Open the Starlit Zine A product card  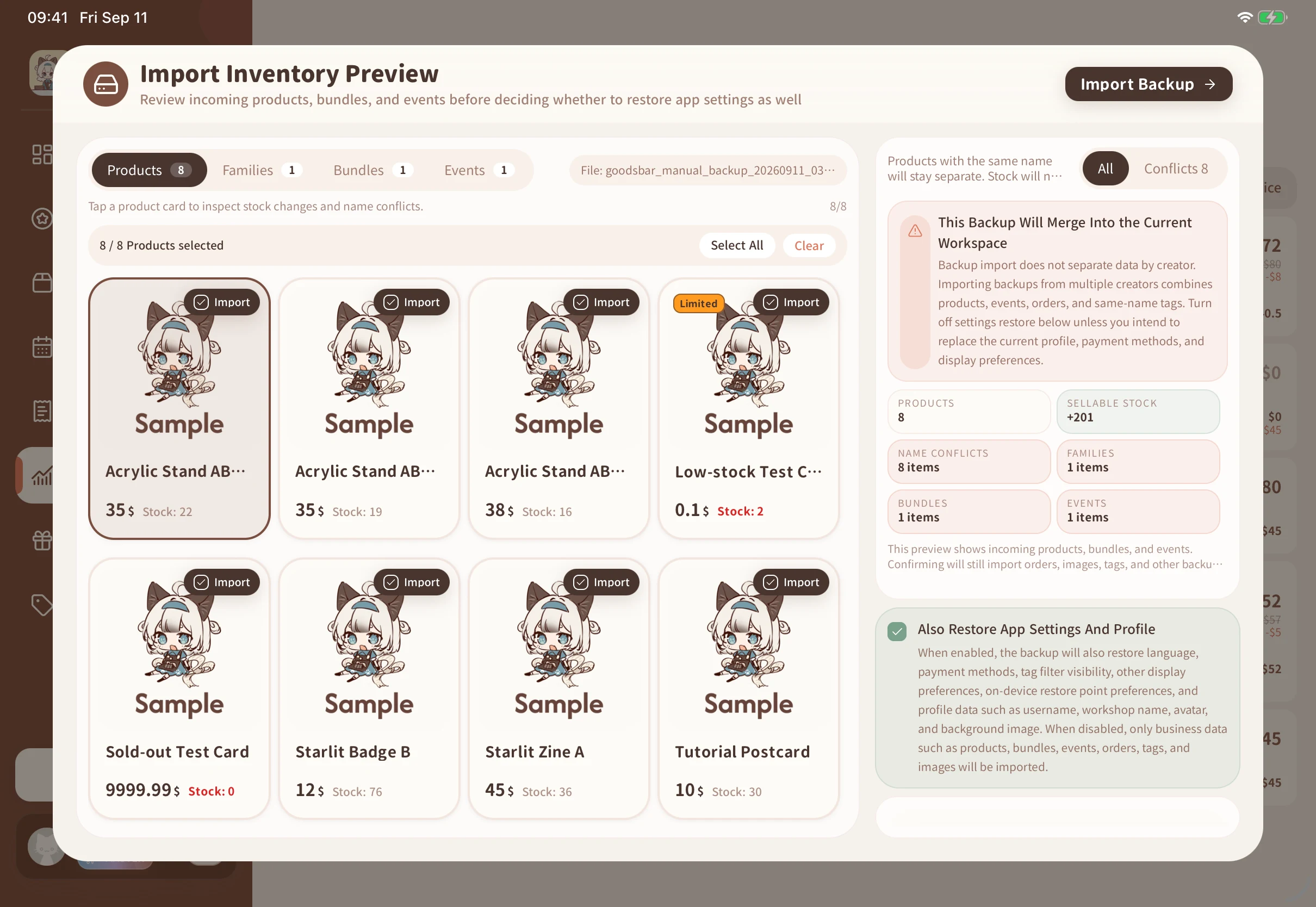(x=558, y=689)
